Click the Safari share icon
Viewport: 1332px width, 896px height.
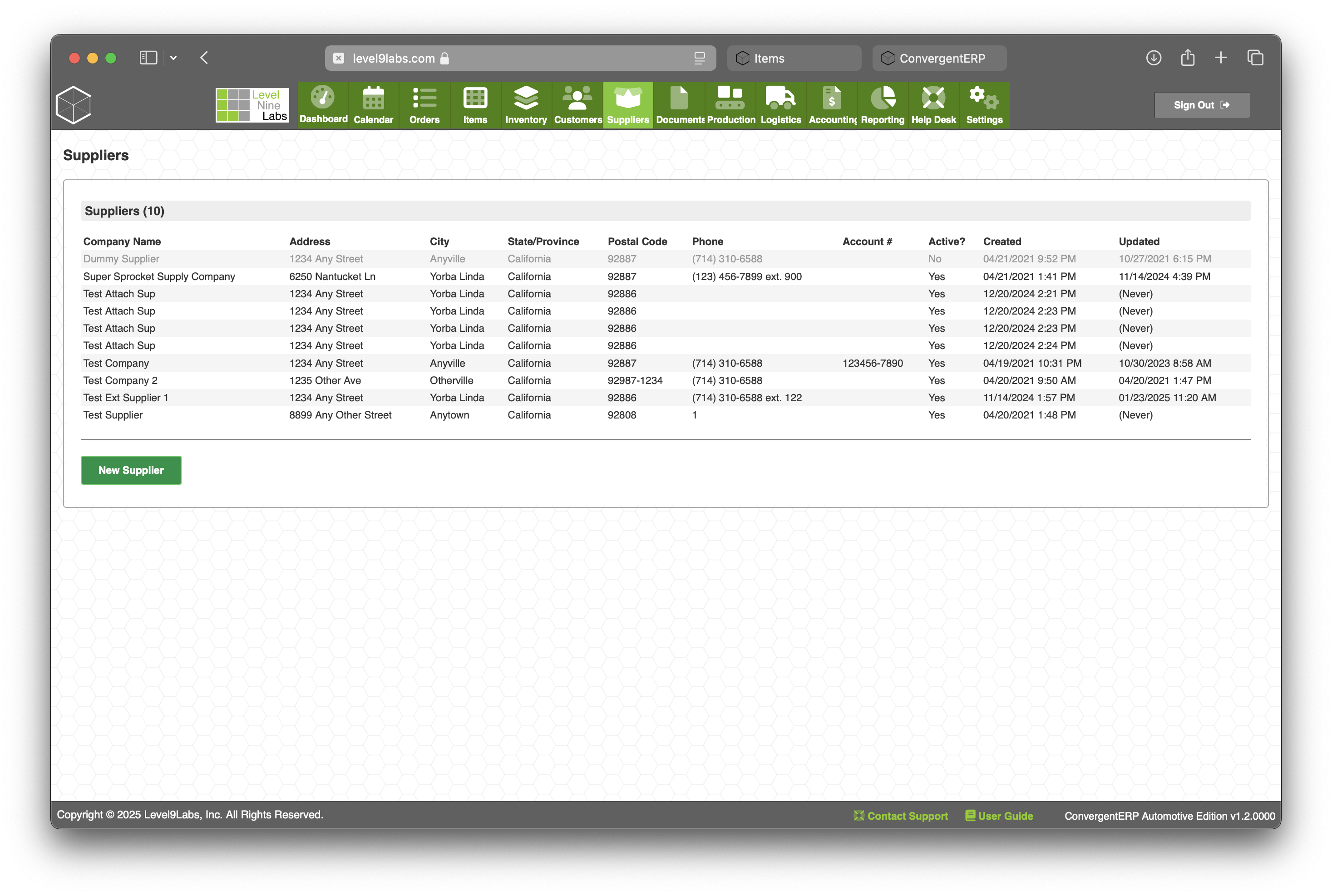1188,57
